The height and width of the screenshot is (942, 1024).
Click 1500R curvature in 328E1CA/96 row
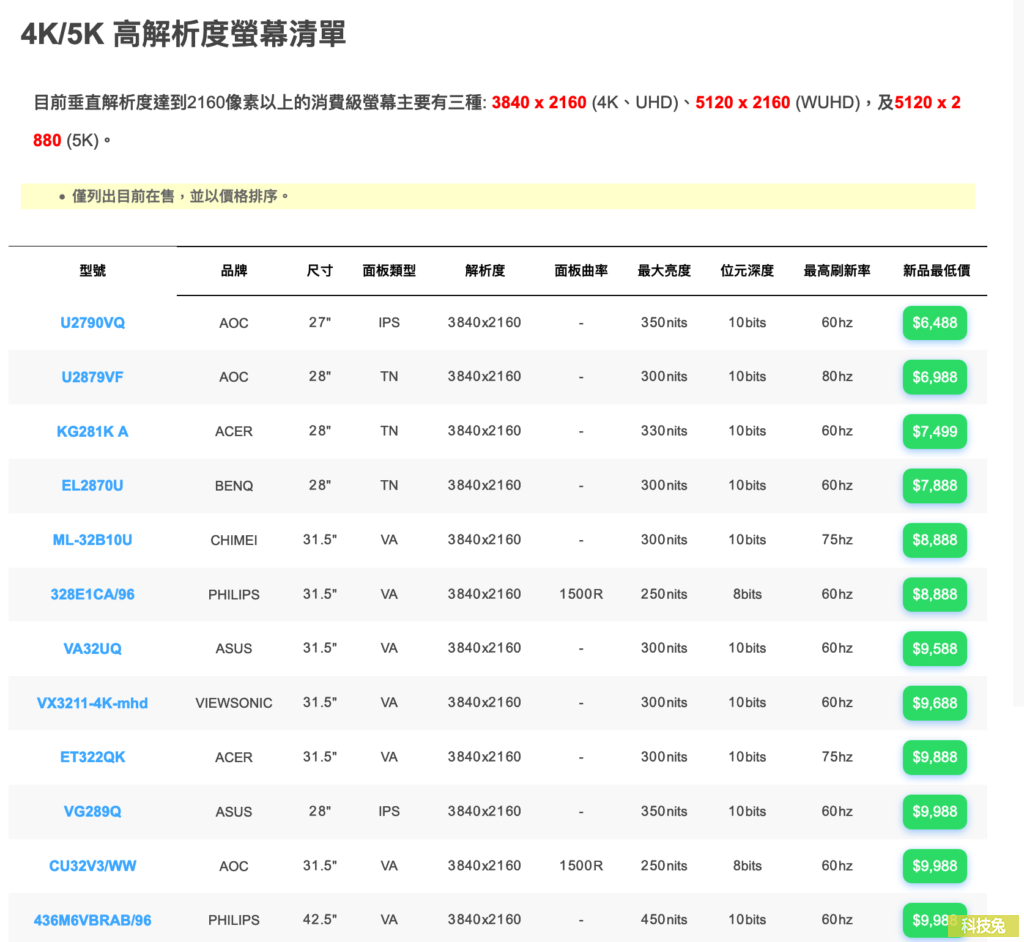click(581, 594)
